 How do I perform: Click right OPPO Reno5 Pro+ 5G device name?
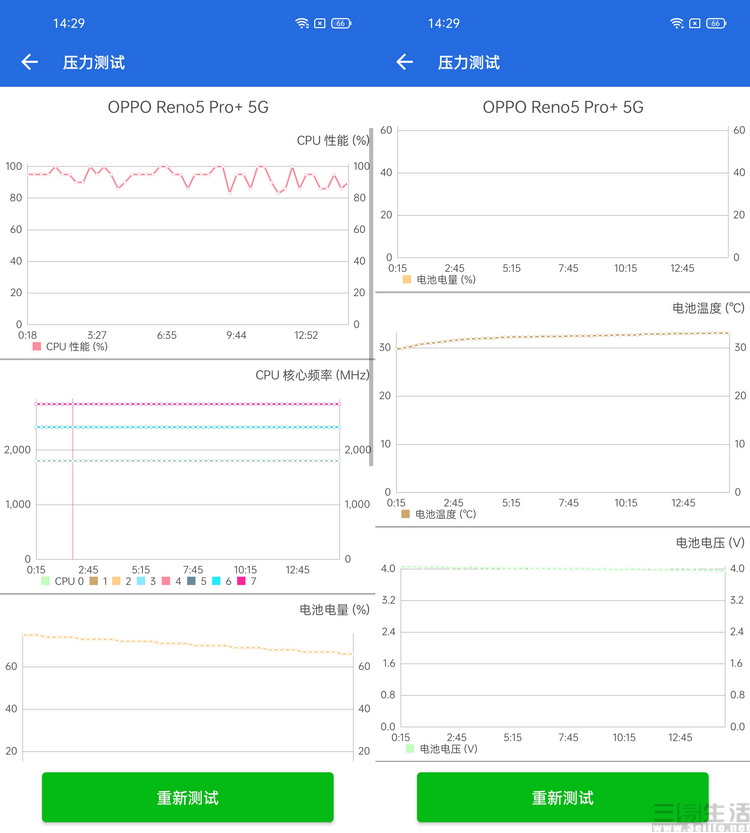(x=563, y=107)
